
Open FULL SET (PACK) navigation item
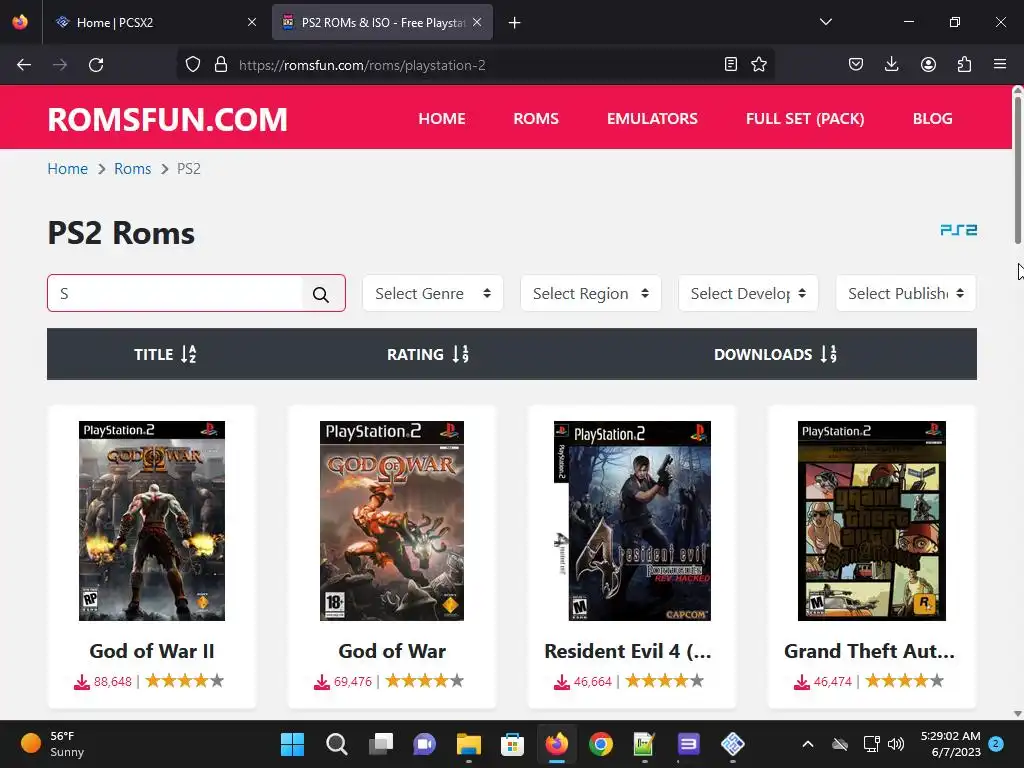tap(805, 118)
